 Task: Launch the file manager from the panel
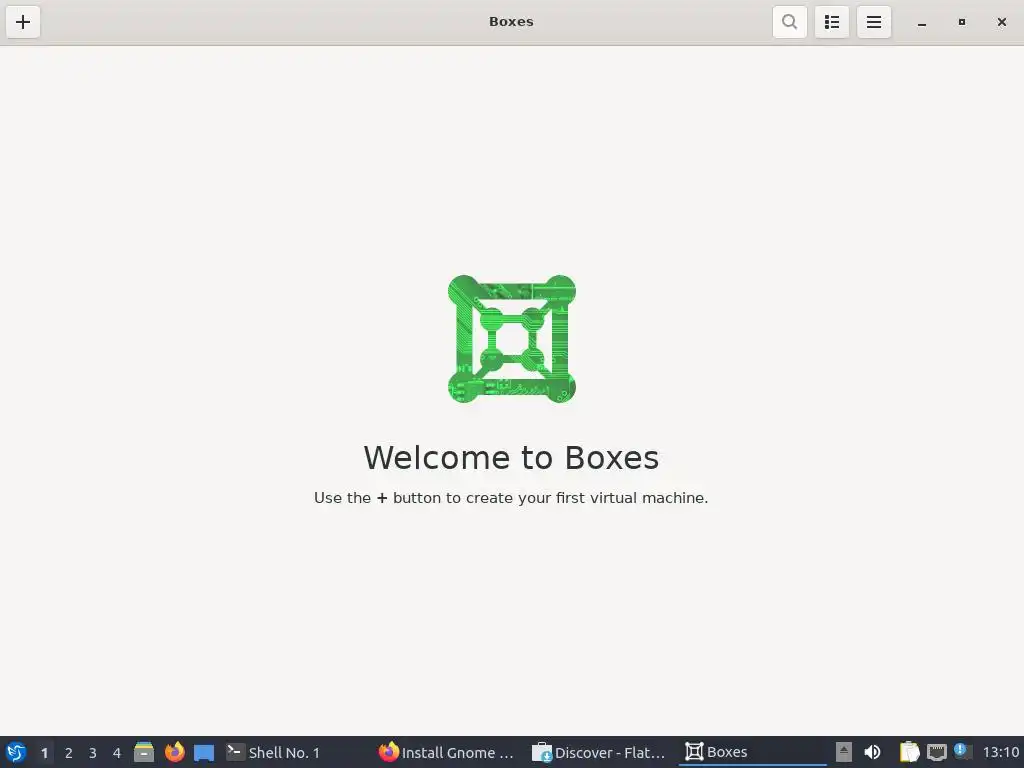[144, 752]
